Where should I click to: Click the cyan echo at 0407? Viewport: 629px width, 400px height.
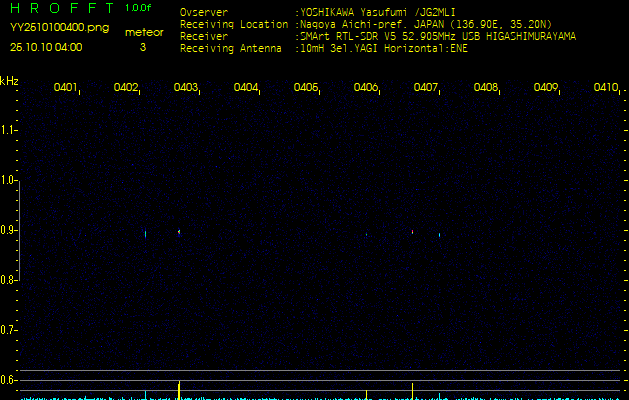pos(439,235)
